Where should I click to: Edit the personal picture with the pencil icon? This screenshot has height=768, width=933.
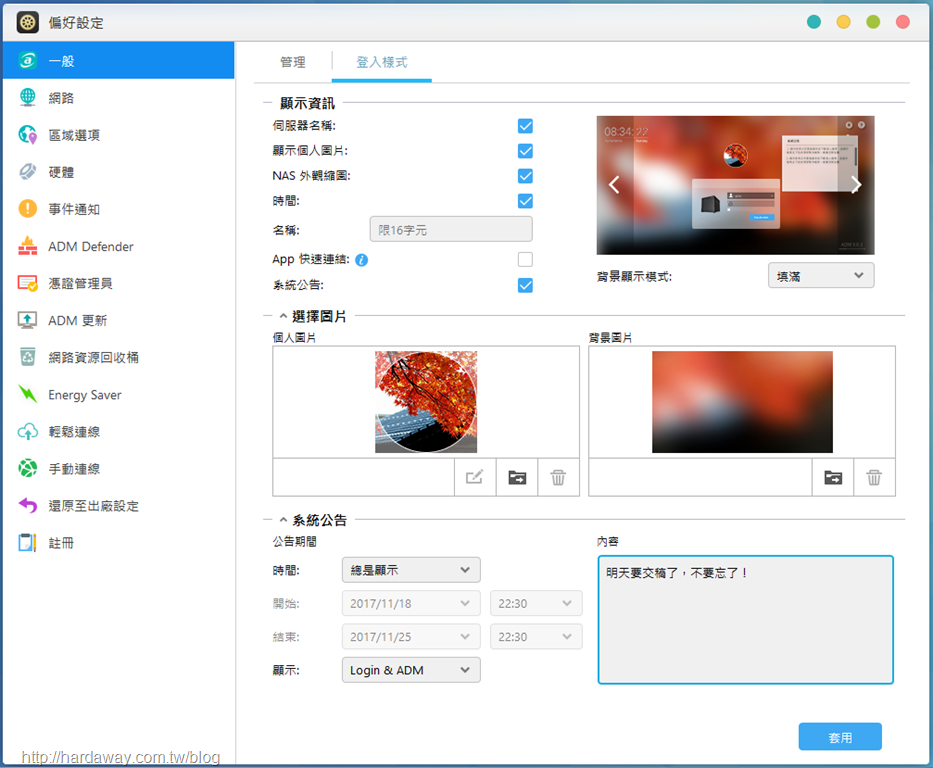pos(475,477)
